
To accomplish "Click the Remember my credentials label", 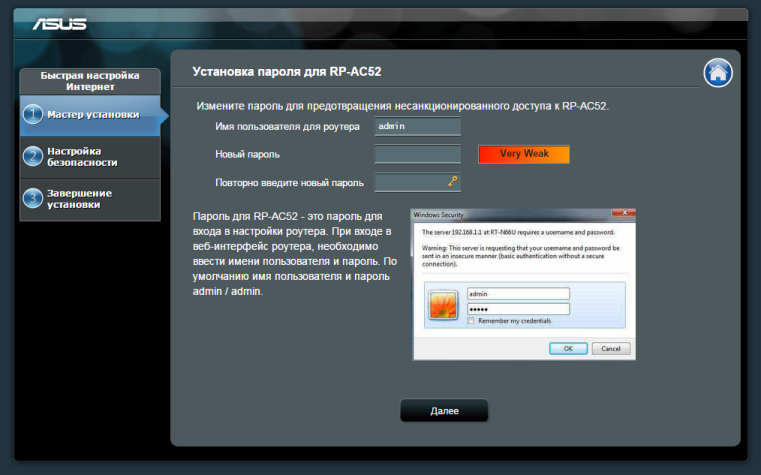I will pyautogui.click(x=514, y=321).
